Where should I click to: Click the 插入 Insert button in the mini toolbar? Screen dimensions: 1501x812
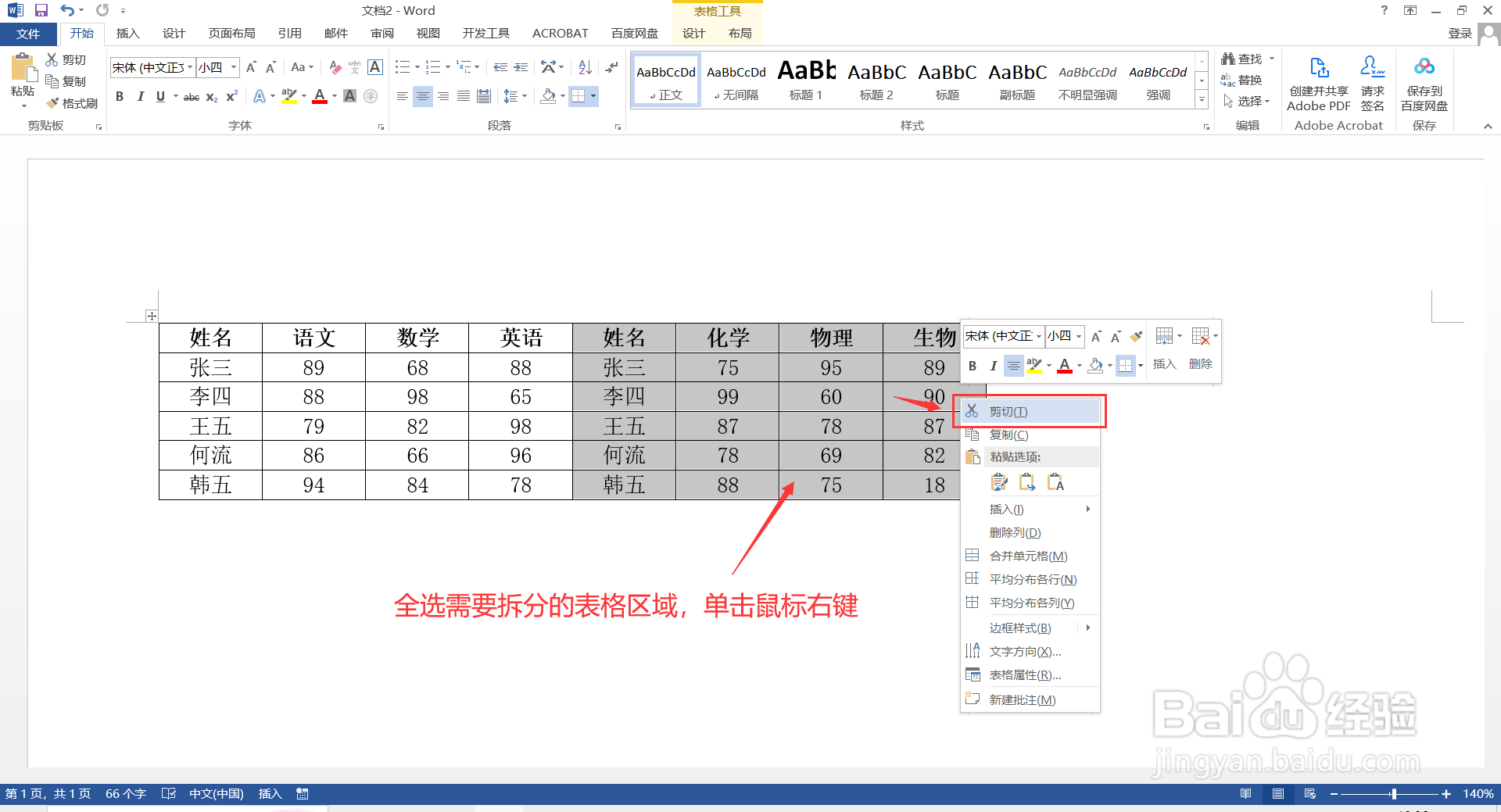[x=1165, y=348]
